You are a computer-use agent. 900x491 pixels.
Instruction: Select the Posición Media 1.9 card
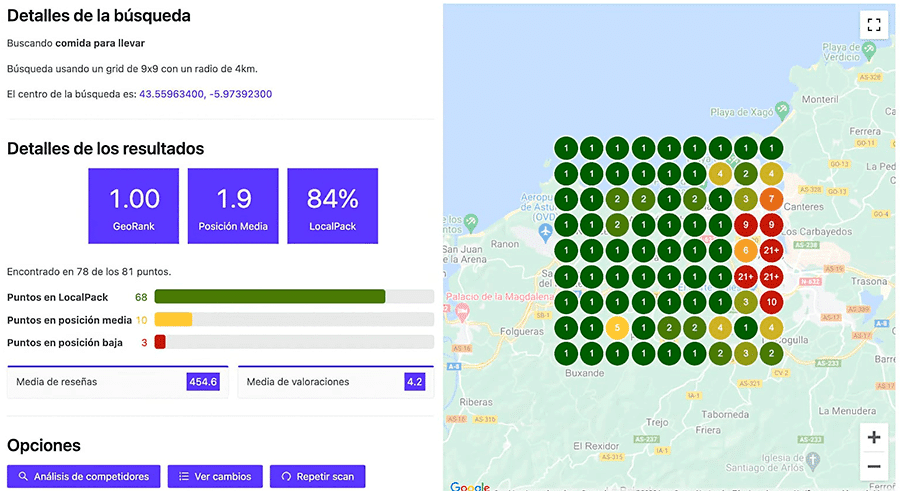tap(233, 206)
